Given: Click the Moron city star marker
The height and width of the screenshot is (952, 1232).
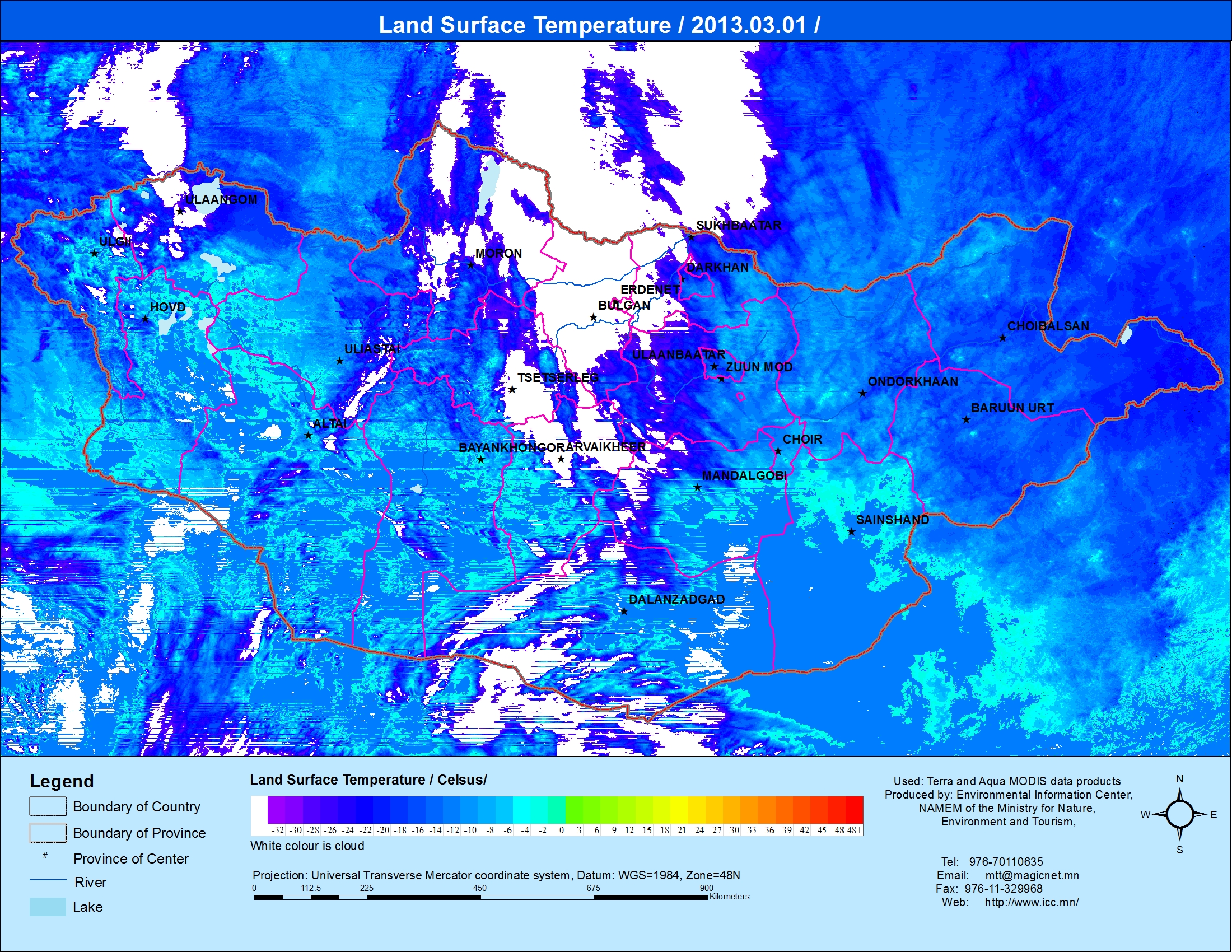Looking at the screenshot, I should [470, 265].
